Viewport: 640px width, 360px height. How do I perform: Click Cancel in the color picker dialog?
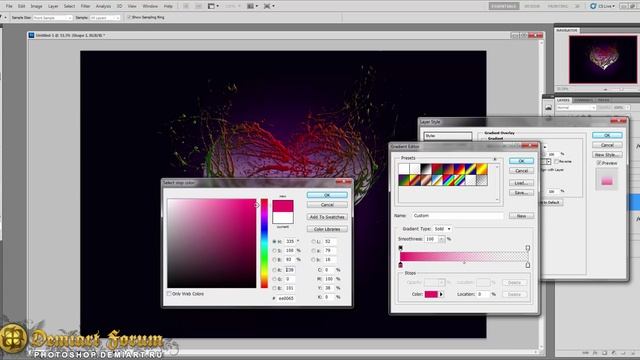point(327,205)
